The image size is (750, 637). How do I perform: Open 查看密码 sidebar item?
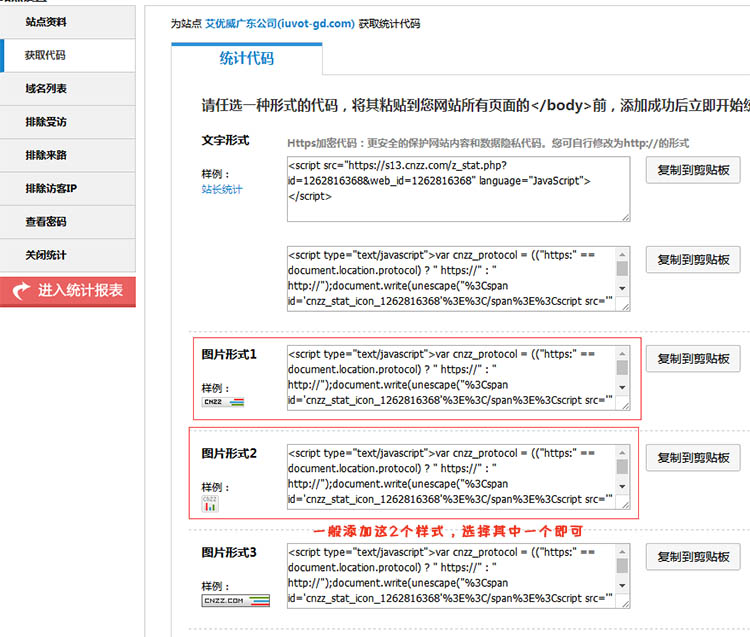click(68, 222)
